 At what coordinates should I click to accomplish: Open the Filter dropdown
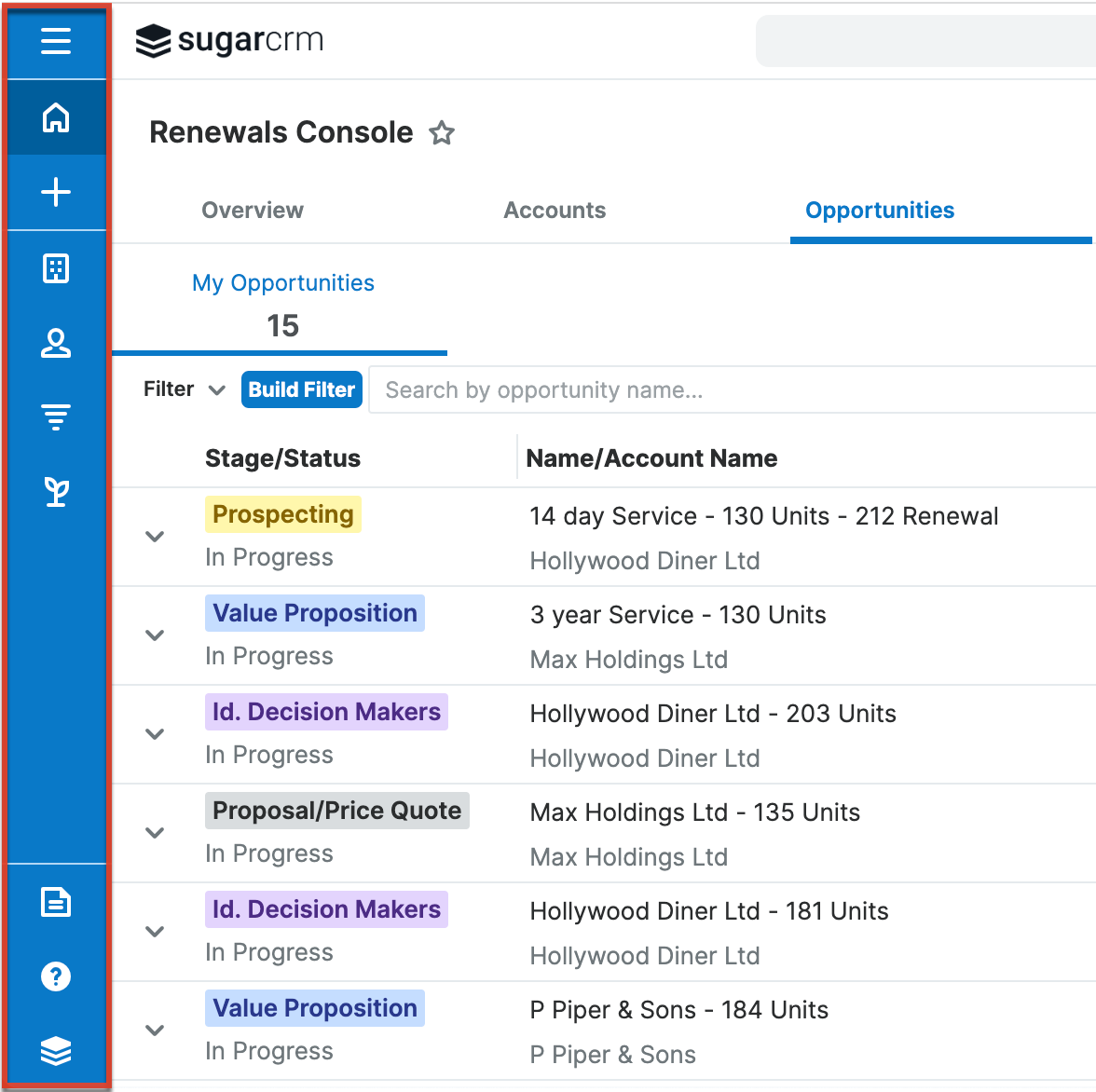click(x=185, y=389)
